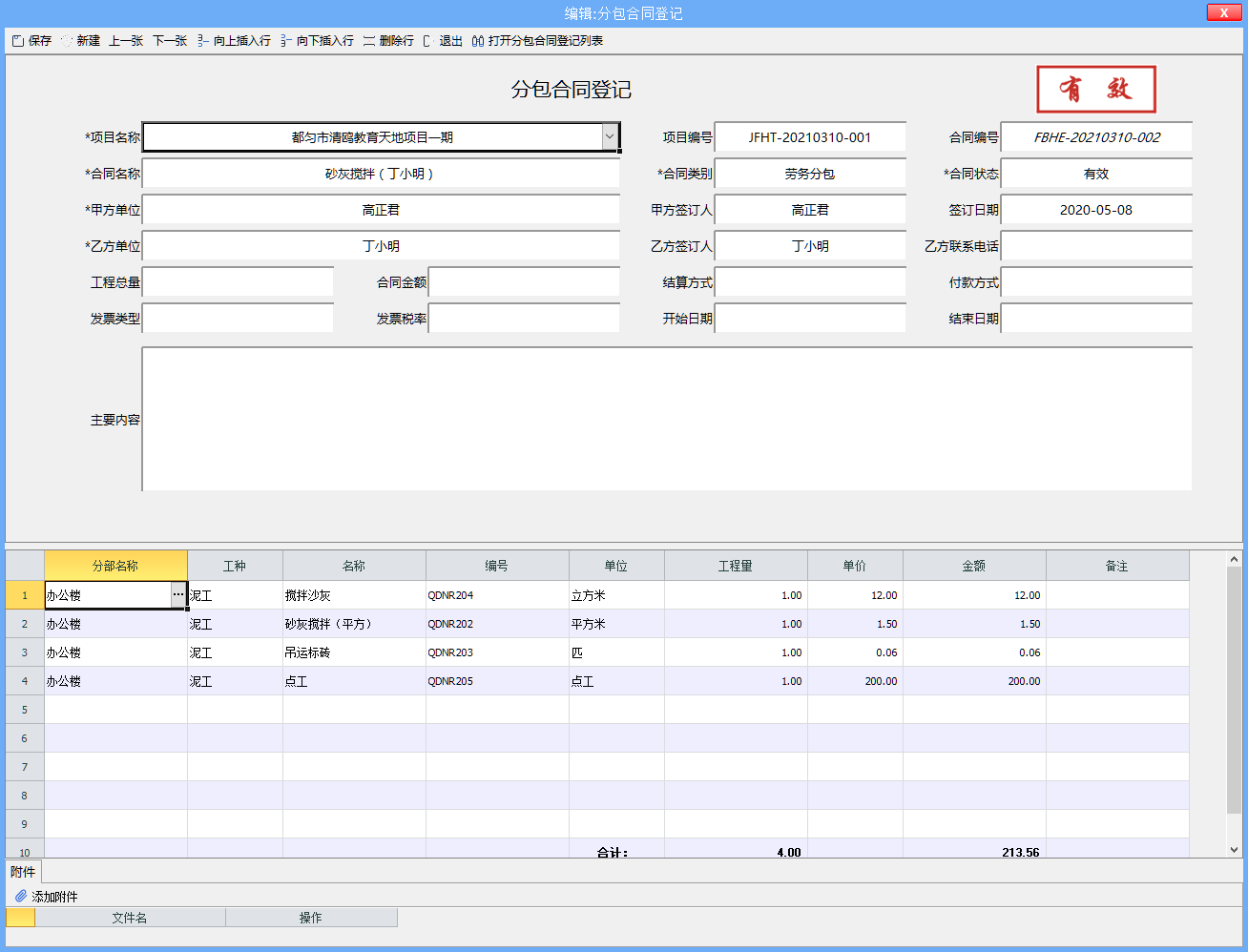Click the empty 结束日期 field

1096,319
